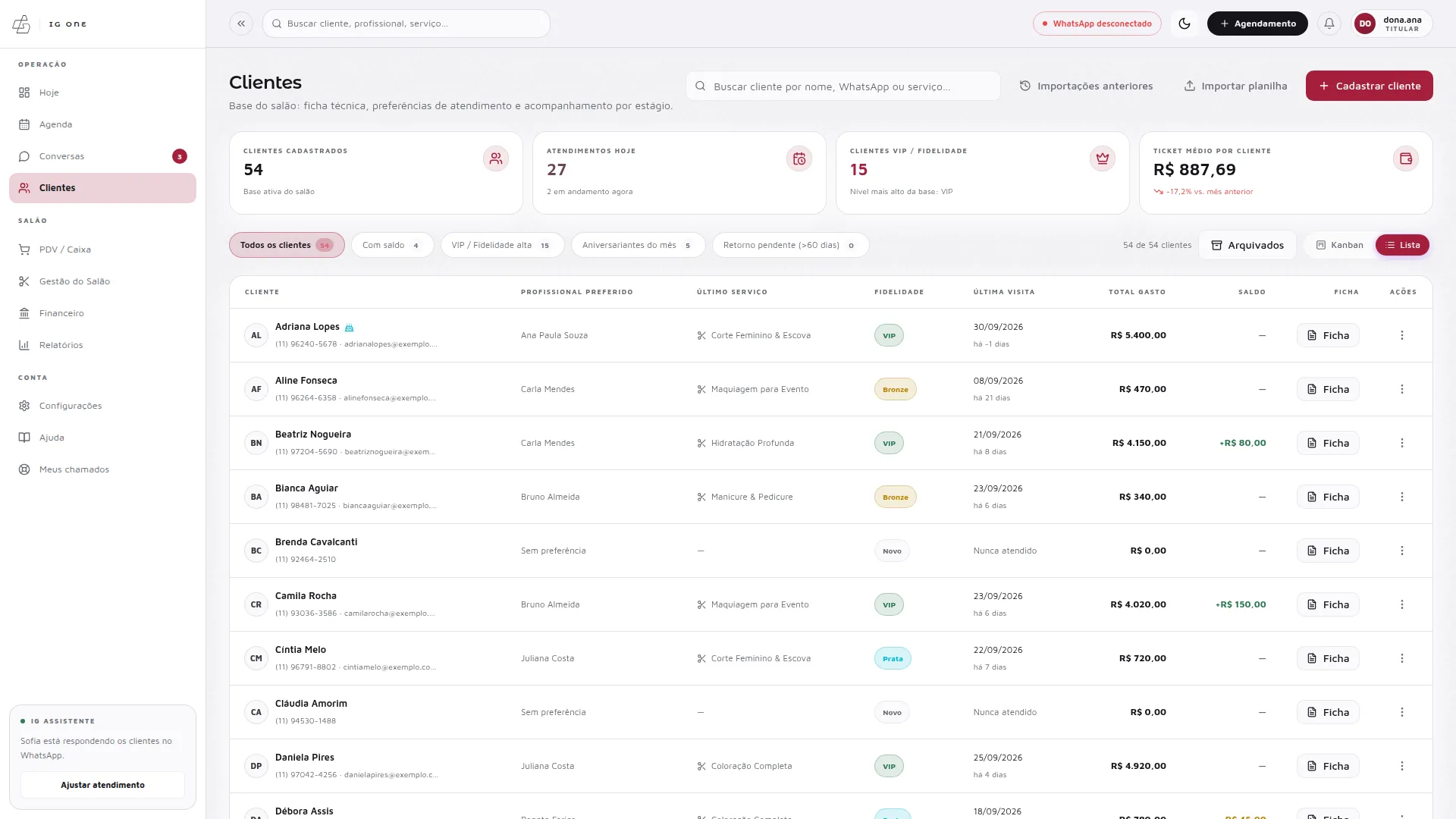Image resolution: width=1456 pixels, height=819 pixels.
Task: Click WhatsApp desconectado status badge
Action: 1097,24
